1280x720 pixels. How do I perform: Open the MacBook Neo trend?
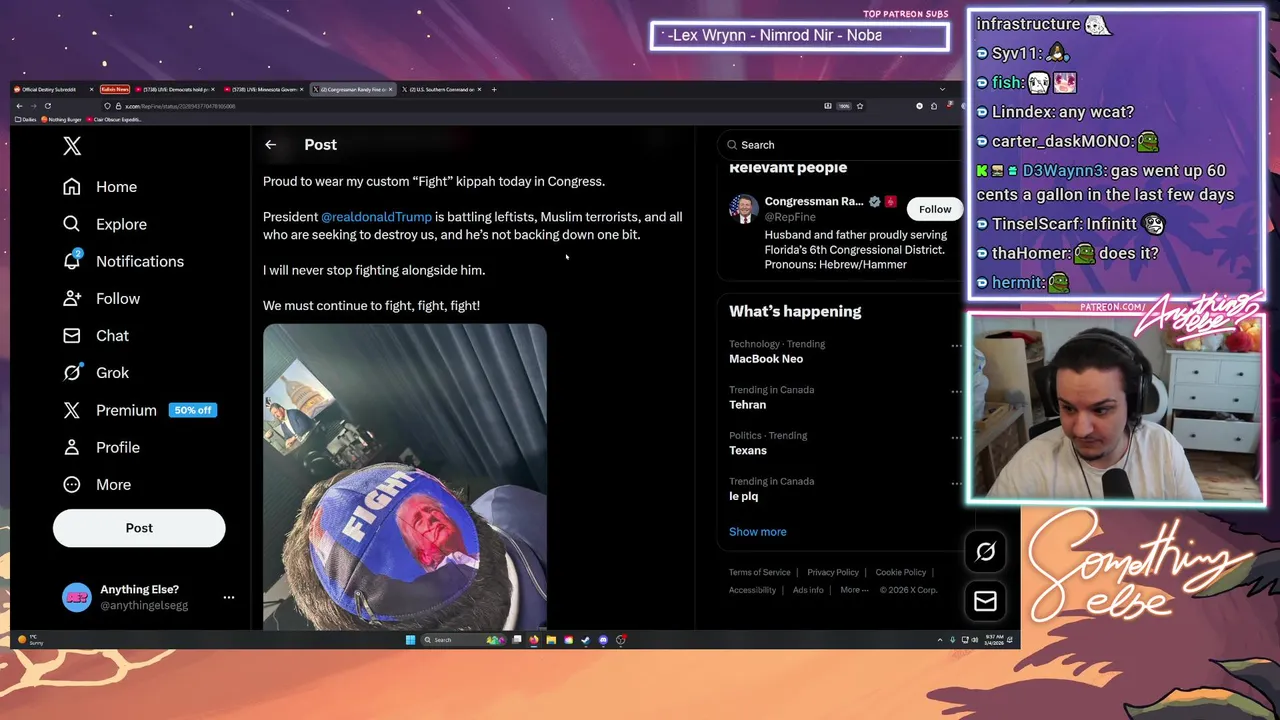click(x=766, y=359)
